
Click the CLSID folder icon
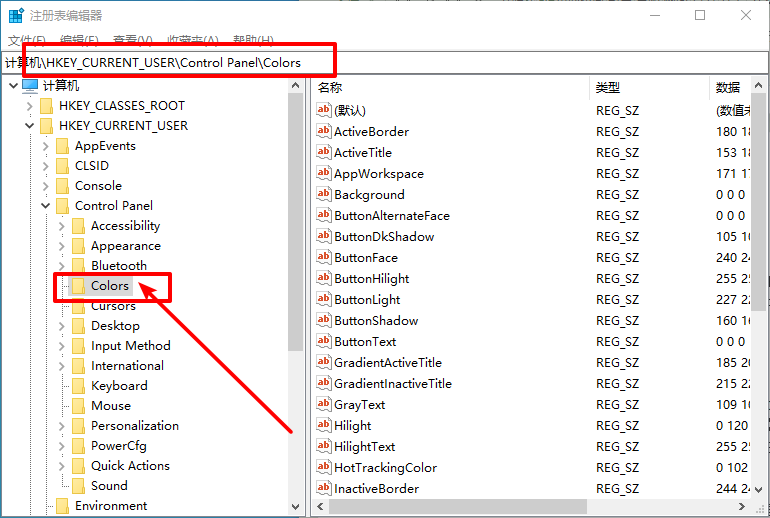pos(62,166)
